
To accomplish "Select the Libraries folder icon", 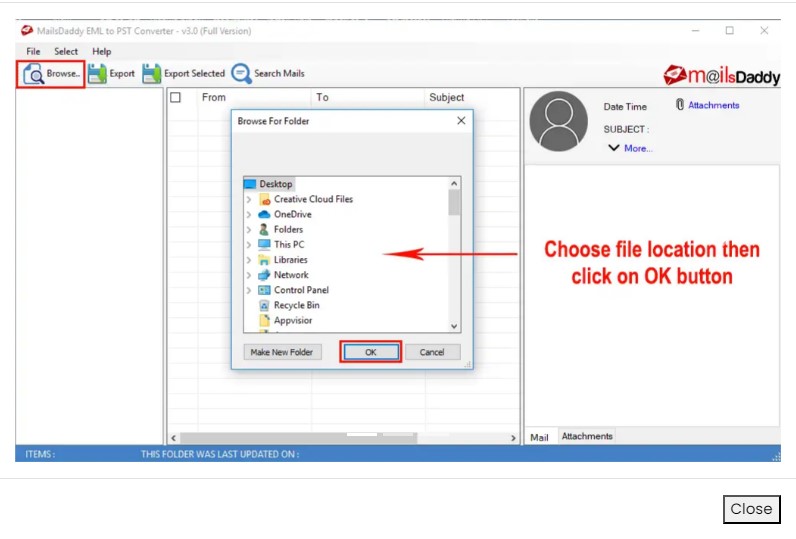I will click(x=264, y=260).
